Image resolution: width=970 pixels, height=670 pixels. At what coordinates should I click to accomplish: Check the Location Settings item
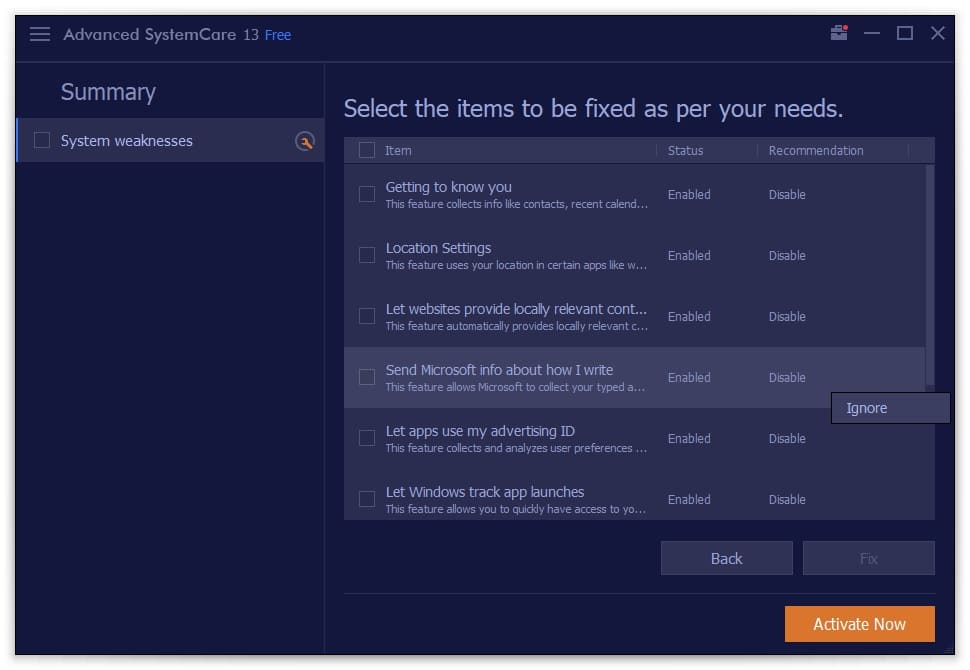367,255
